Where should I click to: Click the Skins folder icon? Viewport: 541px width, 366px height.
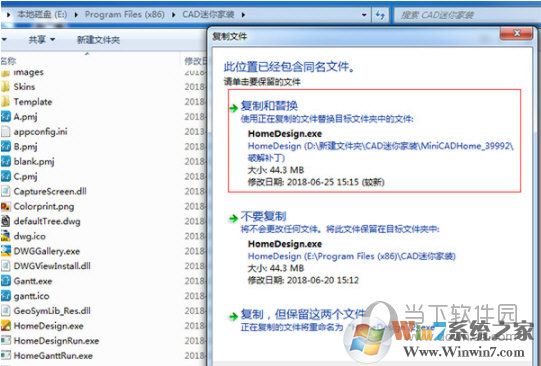tap(5, 87)
